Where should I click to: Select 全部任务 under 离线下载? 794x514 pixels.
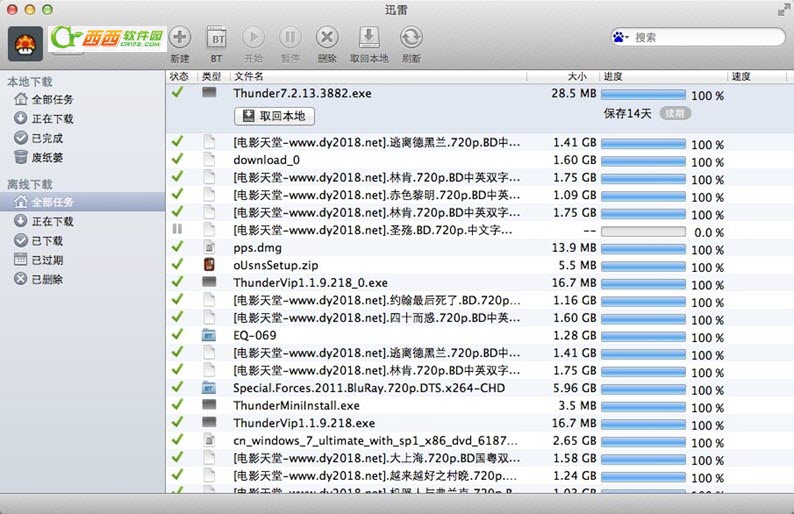[83, 202]
